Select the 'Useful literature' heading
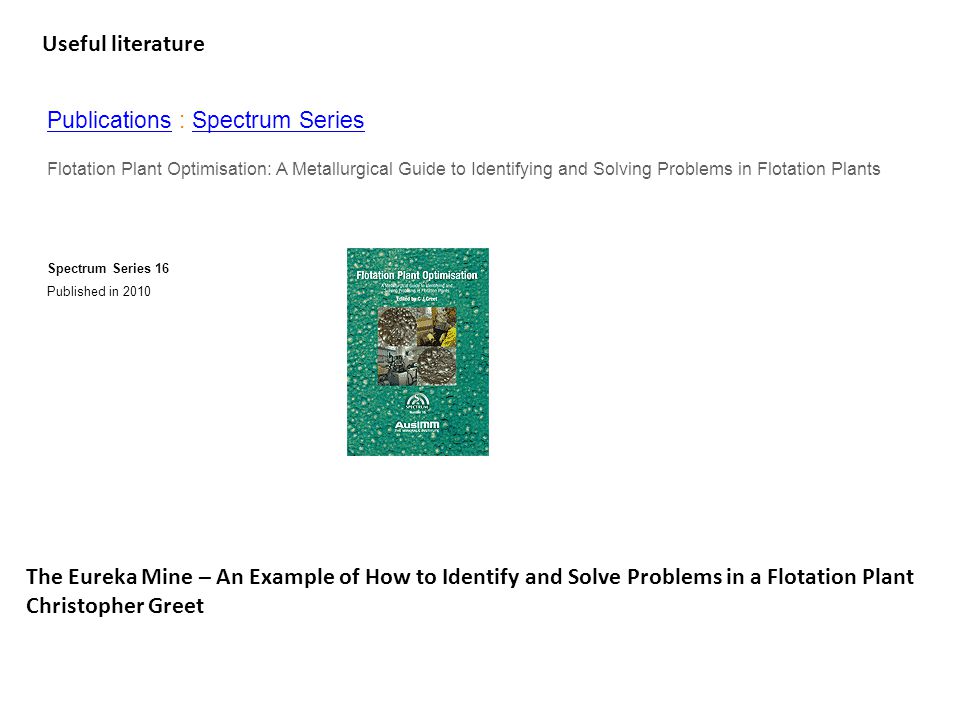 point(124,44)
